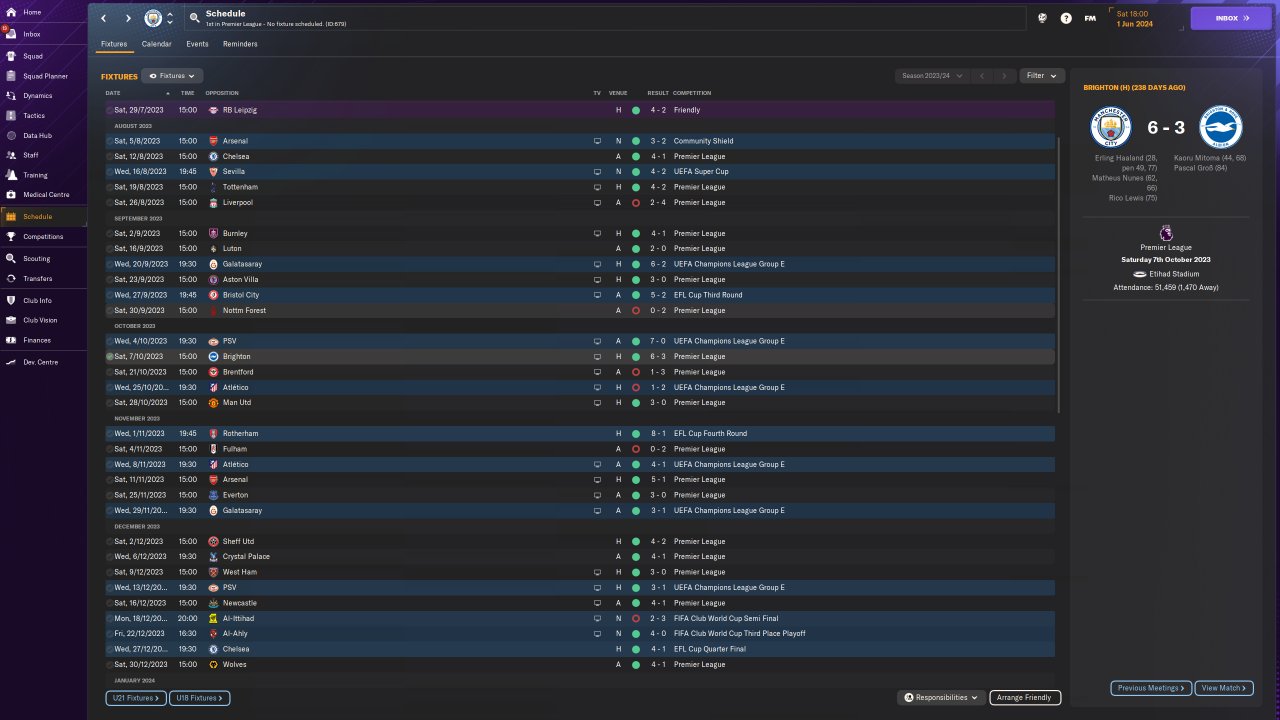Viewport: 1280px width, 720px height.
Task: Open the Club Vision icon
Action: 11,320
